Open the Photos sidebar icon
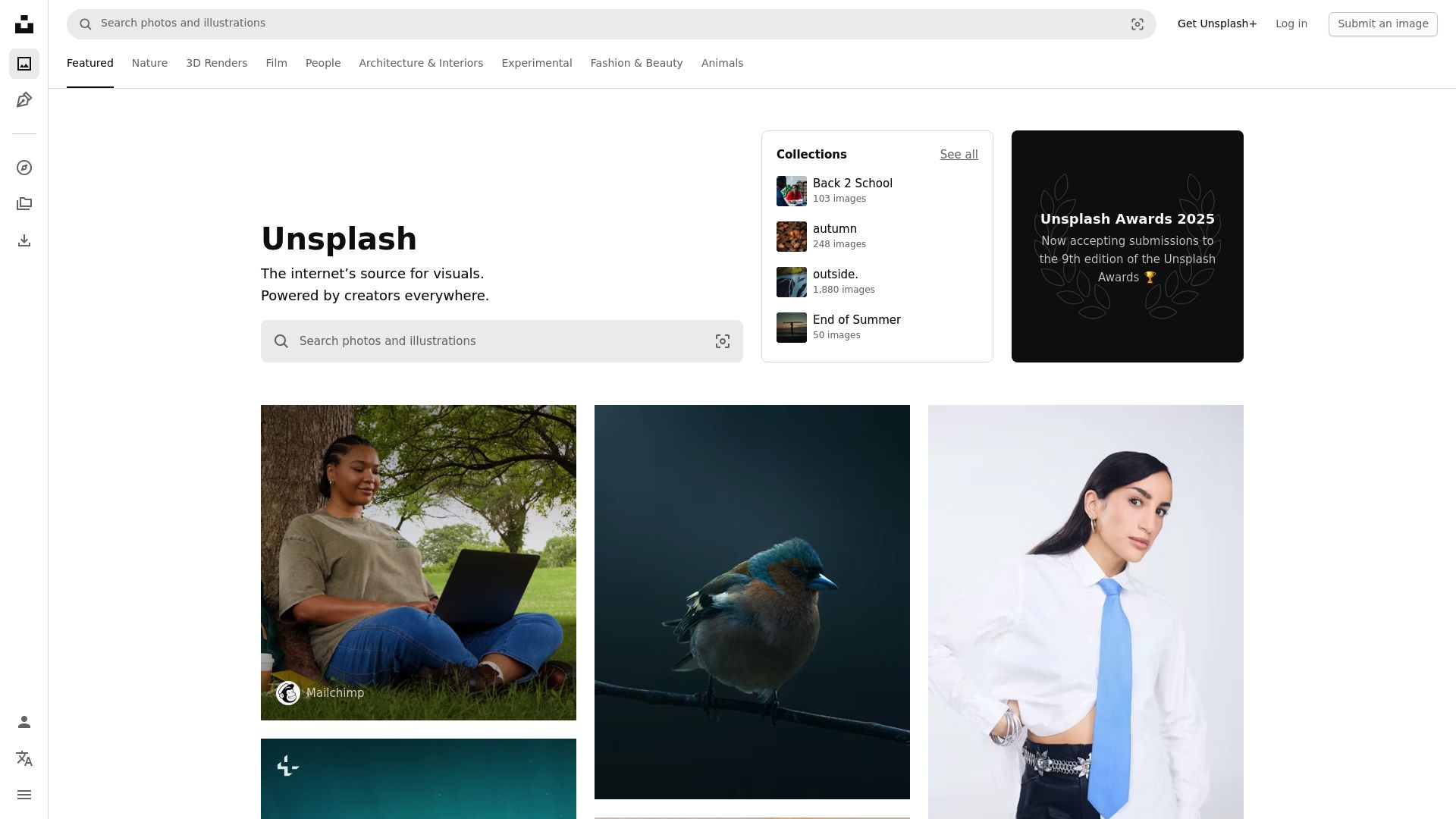1456x819 pixels. coord(24,64)
